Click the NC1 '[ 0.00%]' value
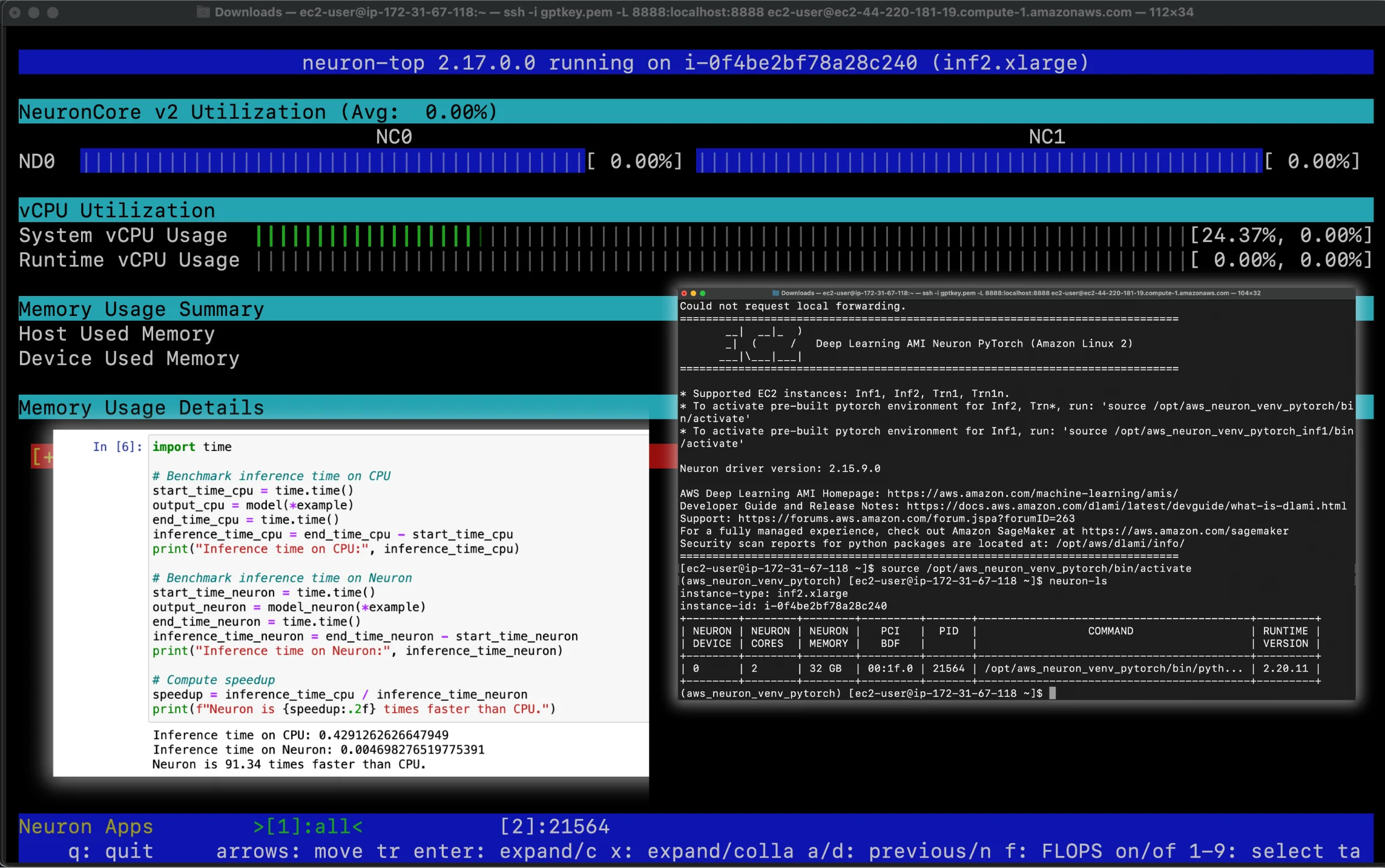 pyautogui.click(x=1312, y=161)
